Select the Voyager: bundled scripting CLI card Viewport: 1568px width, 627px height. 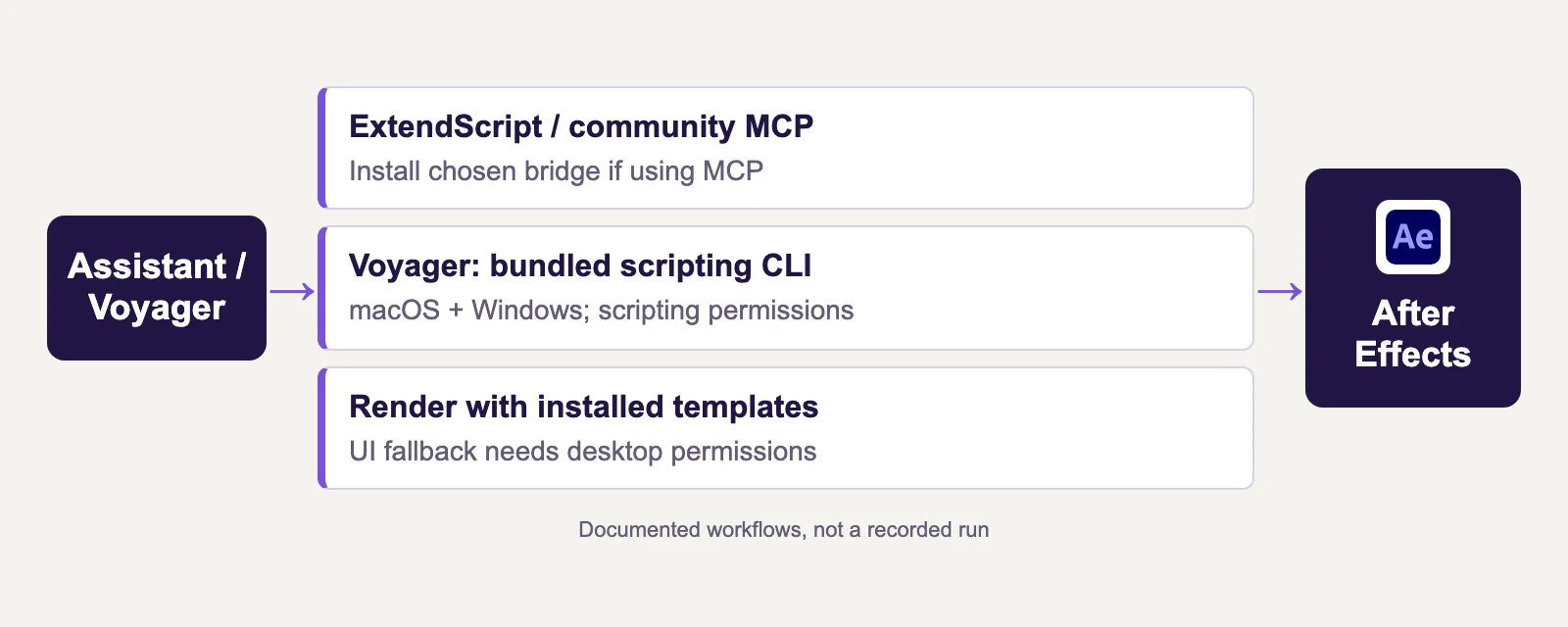786,288
